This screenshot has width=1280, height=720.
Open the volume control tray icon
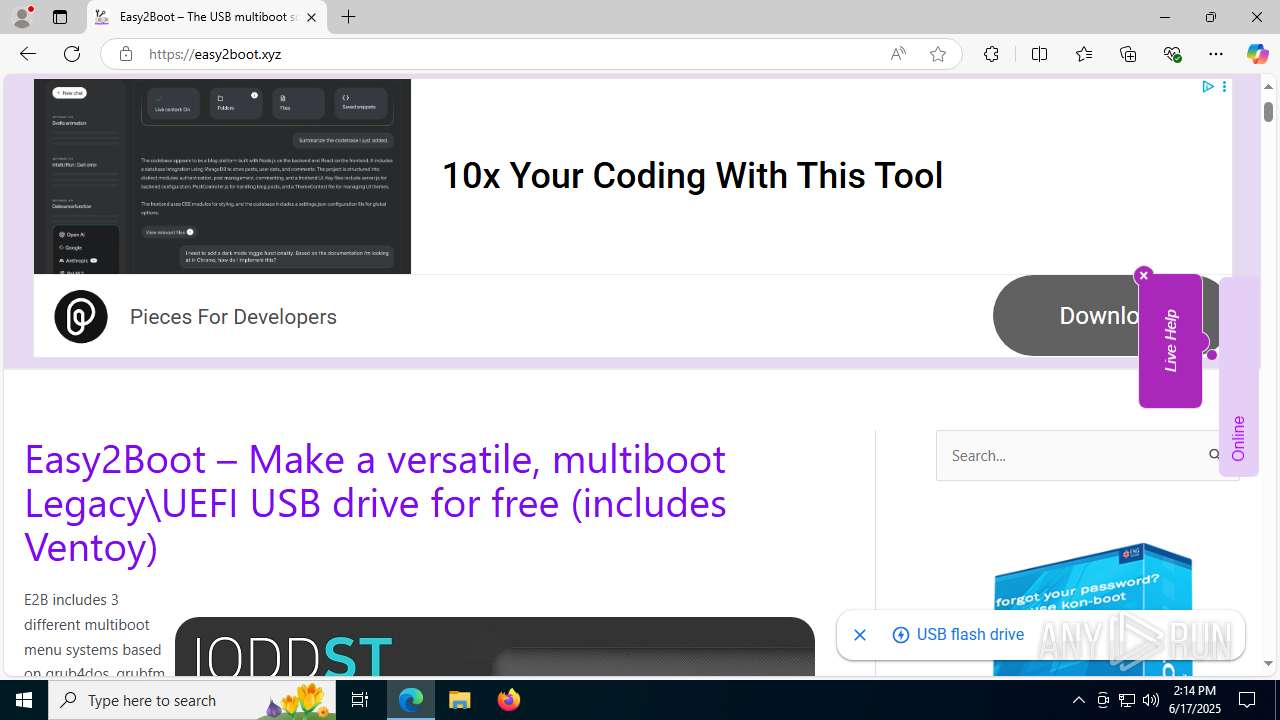tap(1150, 700)
